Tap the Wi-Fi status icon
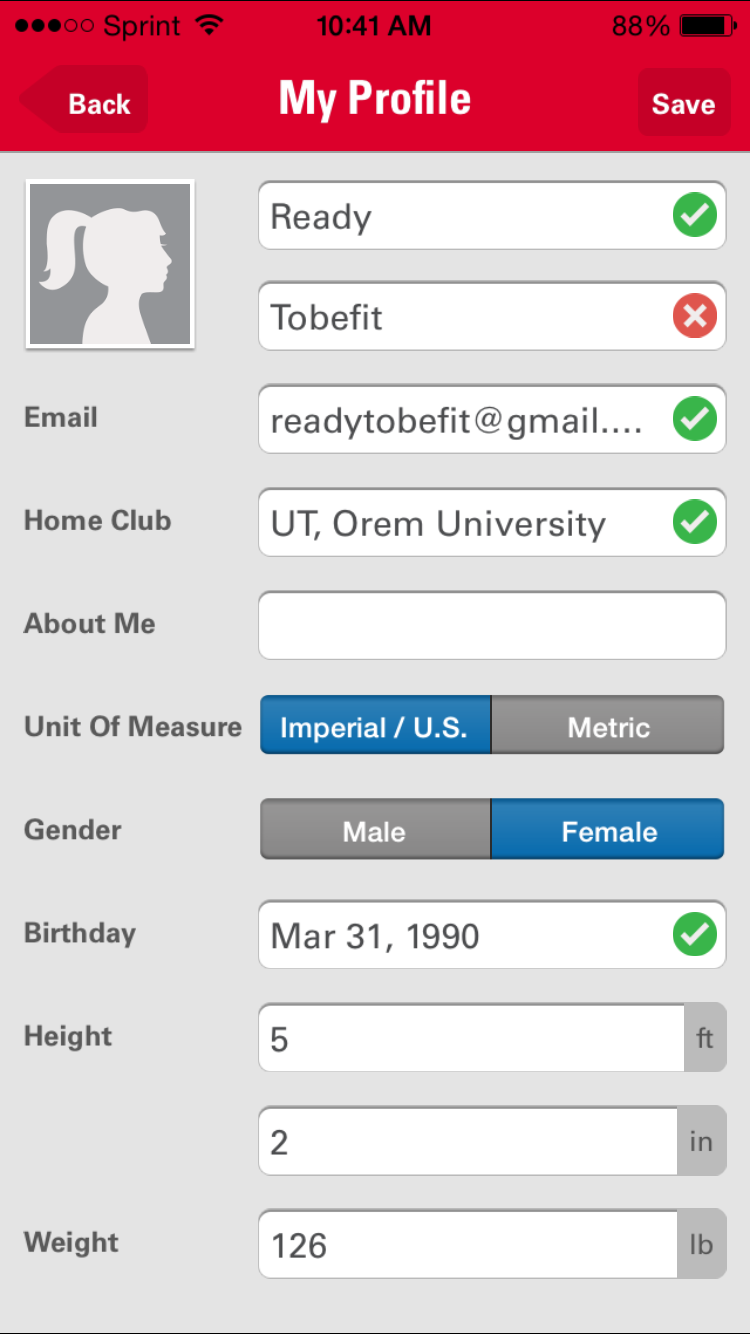The image size is (750, 1334). pos(209,26)
